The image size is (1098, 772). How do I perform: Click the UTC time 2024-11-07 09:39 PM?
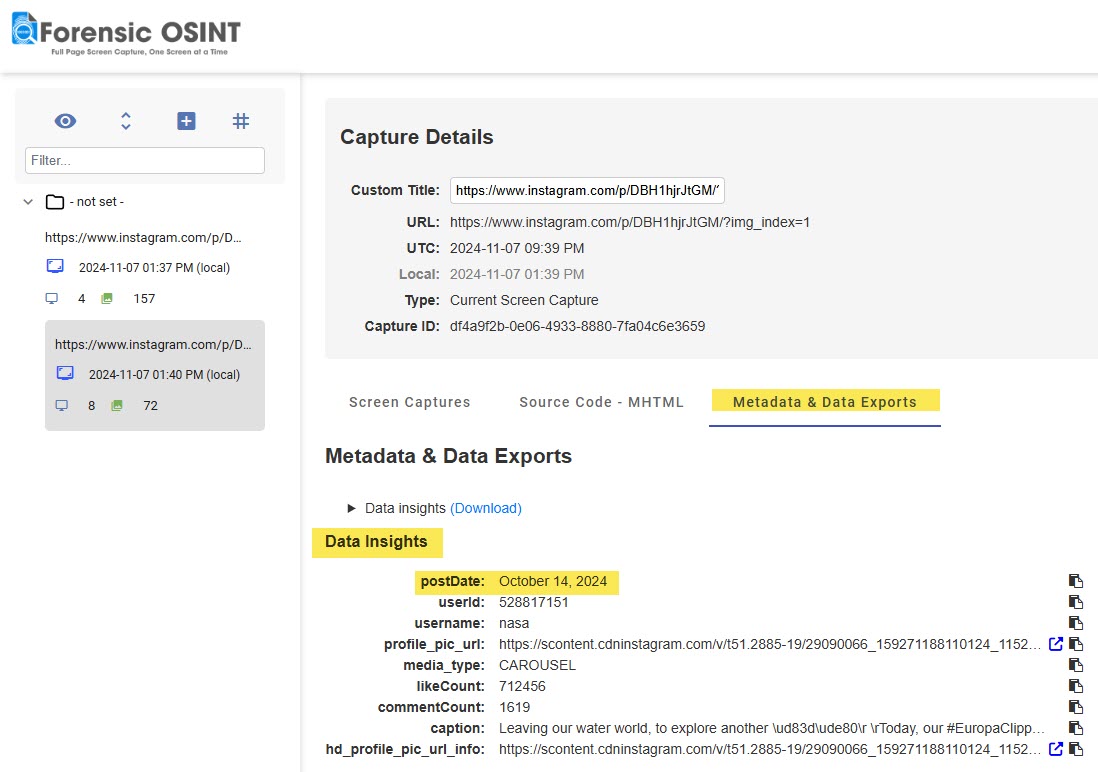click(x=517, y=249)
